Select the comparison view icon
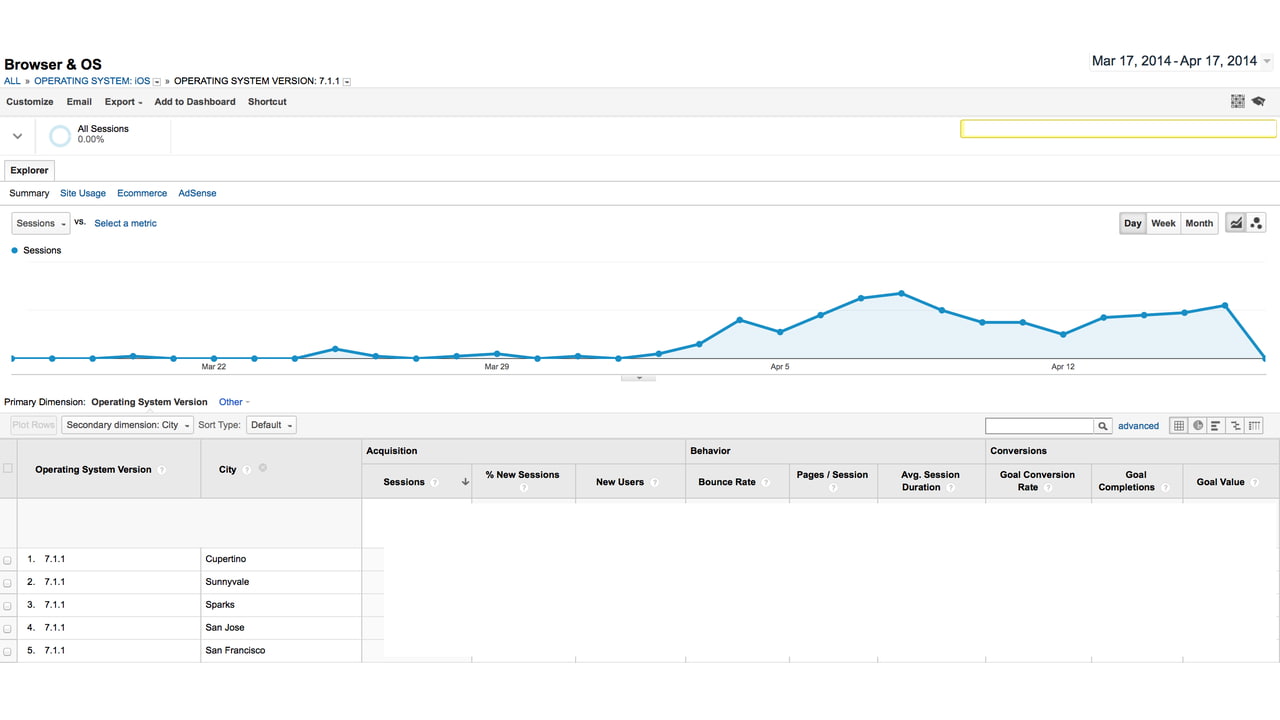 pyautogui.click(x=1235, y=425)
